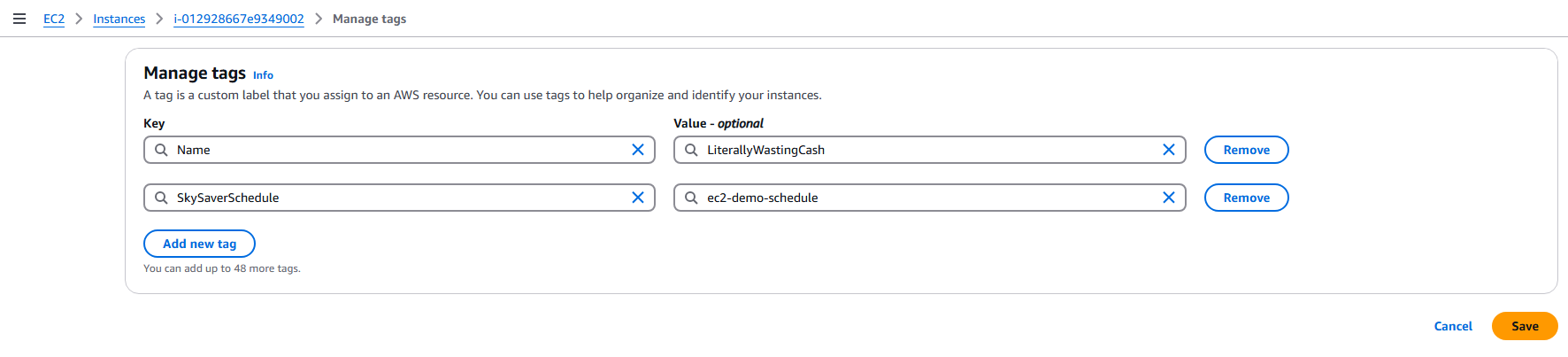
Task: Click the search icon in SkySaverSchedule field
Action: tap(161, 198)
